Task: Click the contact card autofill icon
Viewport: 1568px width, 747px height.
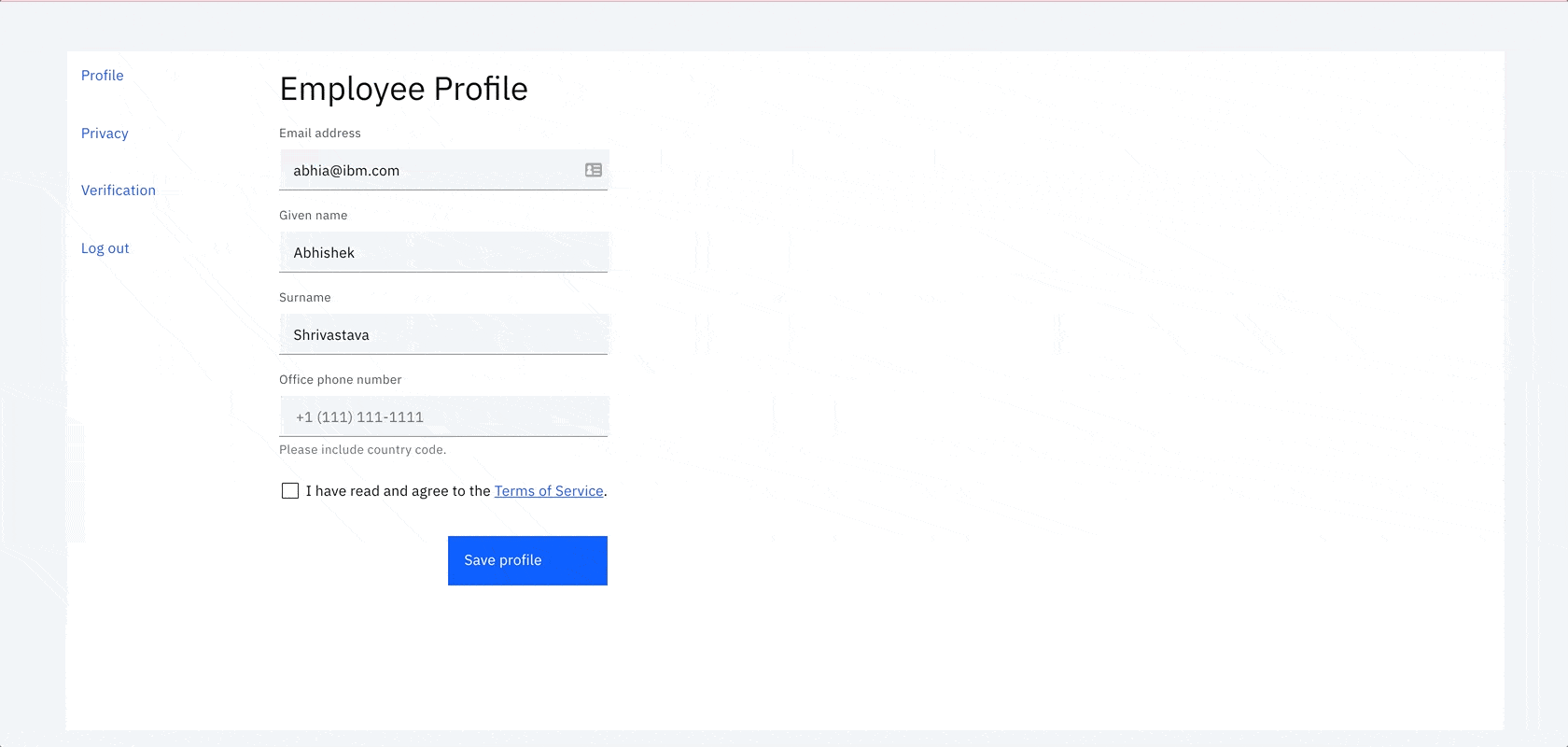Action: (594, 170)
